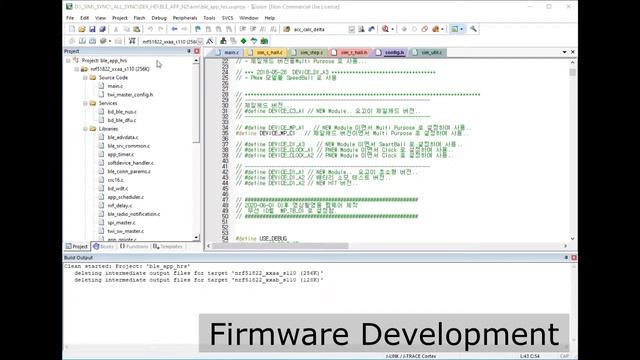Click the editor vertical scrollbar down arrow
The height and width of the screenshot is (360, 640).
(x=573, y=239)
